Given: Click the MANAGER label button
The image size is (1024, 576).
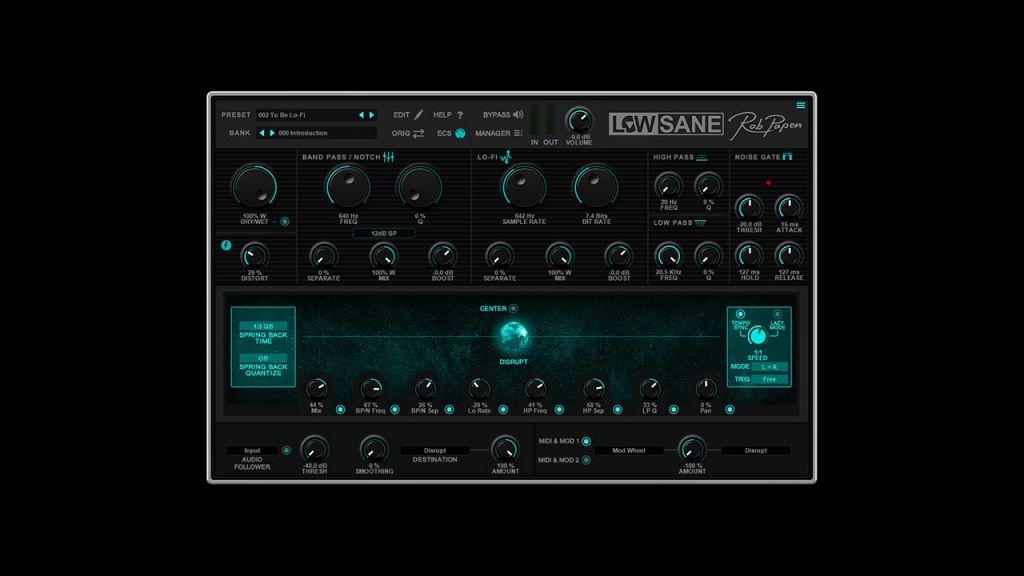Looking at the screenshot, I should tap(492, 133).
